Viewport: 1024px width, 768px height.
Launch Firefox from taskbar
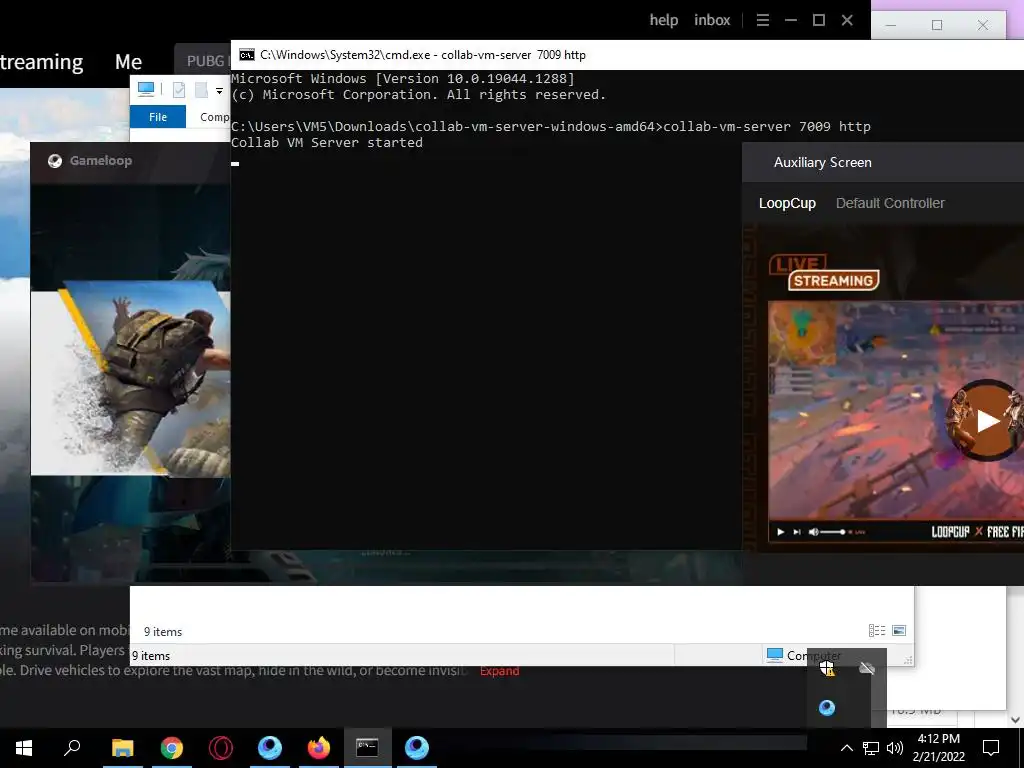point(319,748)
